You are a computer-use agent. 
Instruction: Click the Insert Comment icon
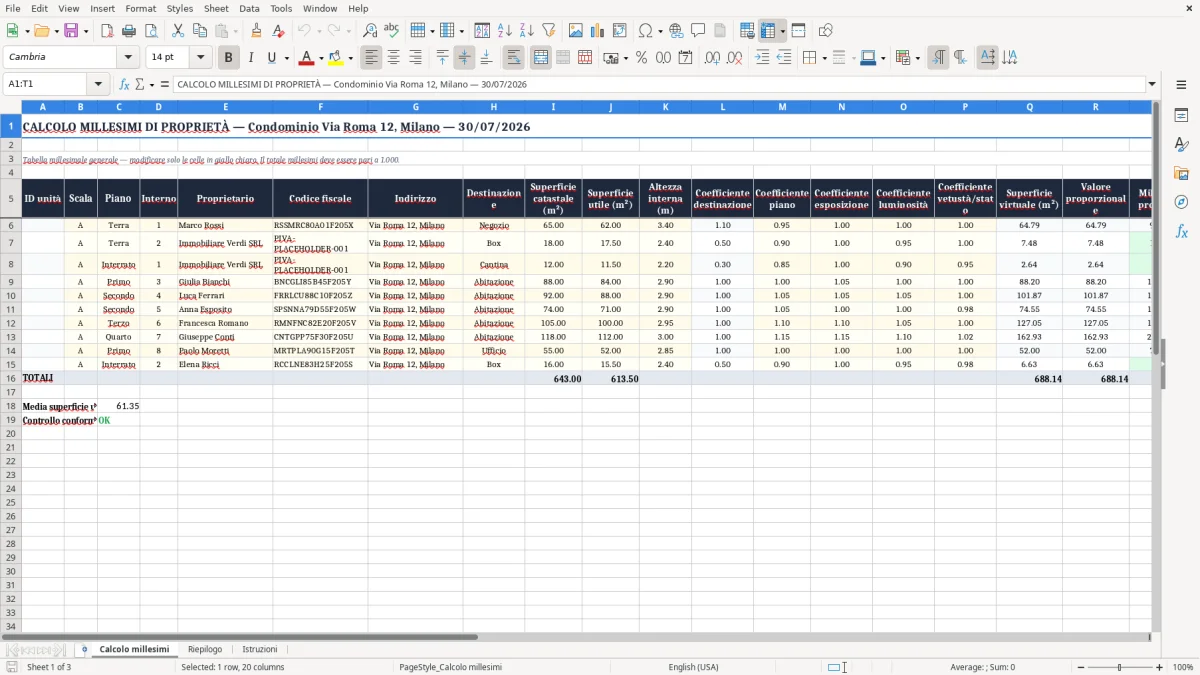698,31
